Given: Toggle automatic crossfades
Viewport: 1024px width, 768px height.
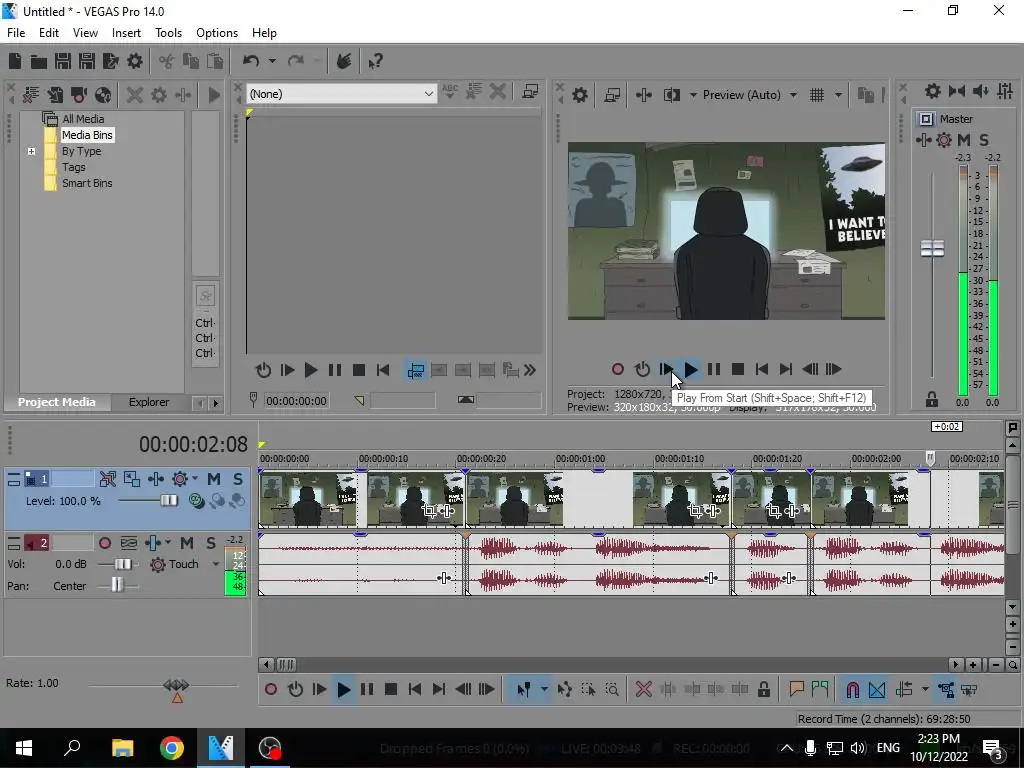Looking at the screenshot, I should click(x=877, y=690).
